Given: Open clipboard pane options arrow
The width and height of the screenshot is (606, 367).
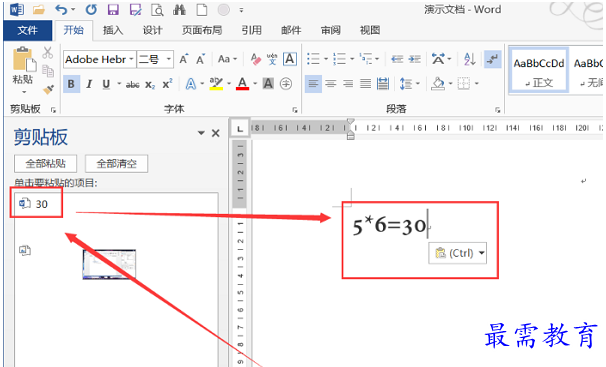Looking at the screenshot, I should point(201,133).
